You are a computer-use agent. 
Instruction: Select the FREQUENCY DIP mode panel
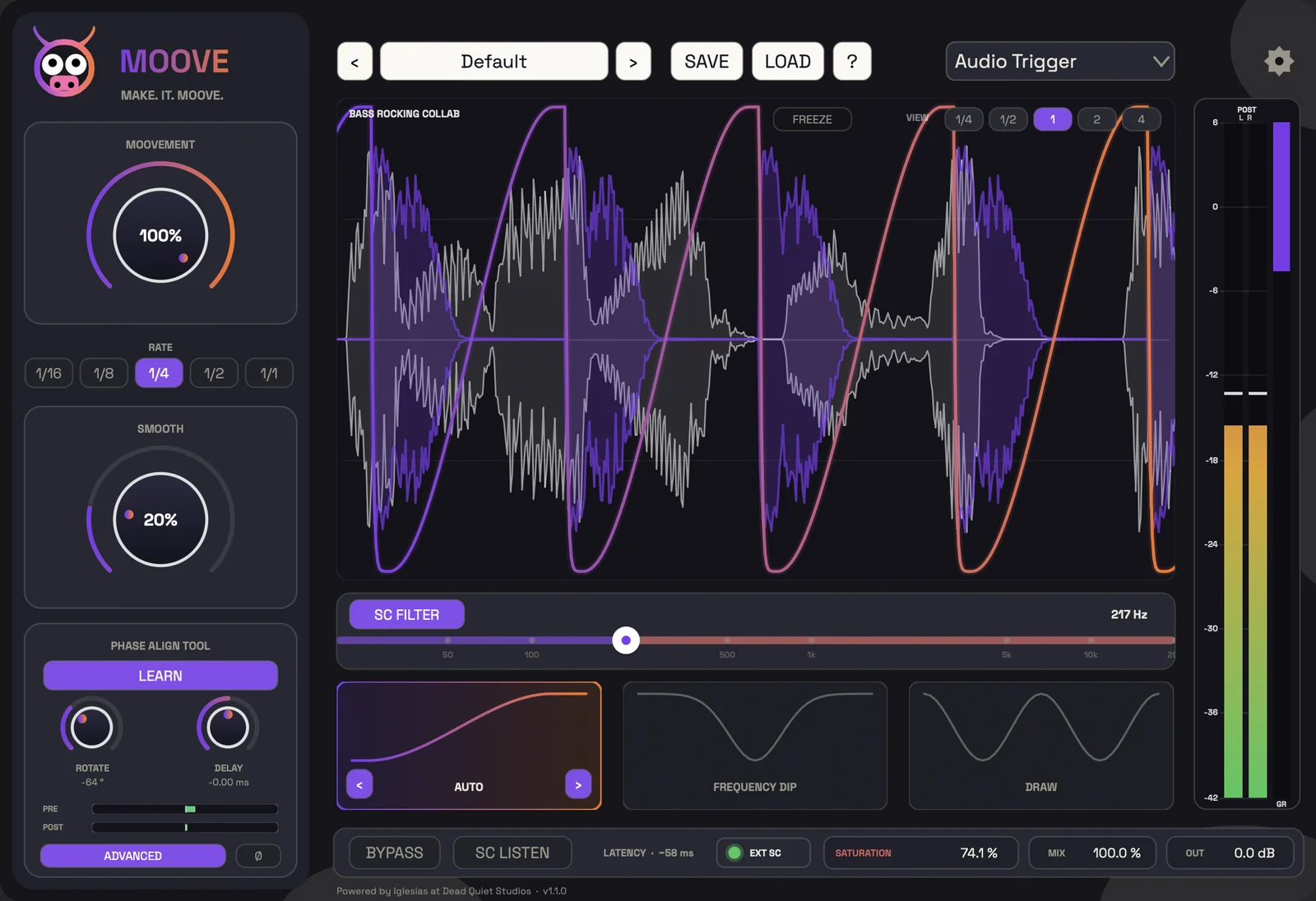point(755,746)
